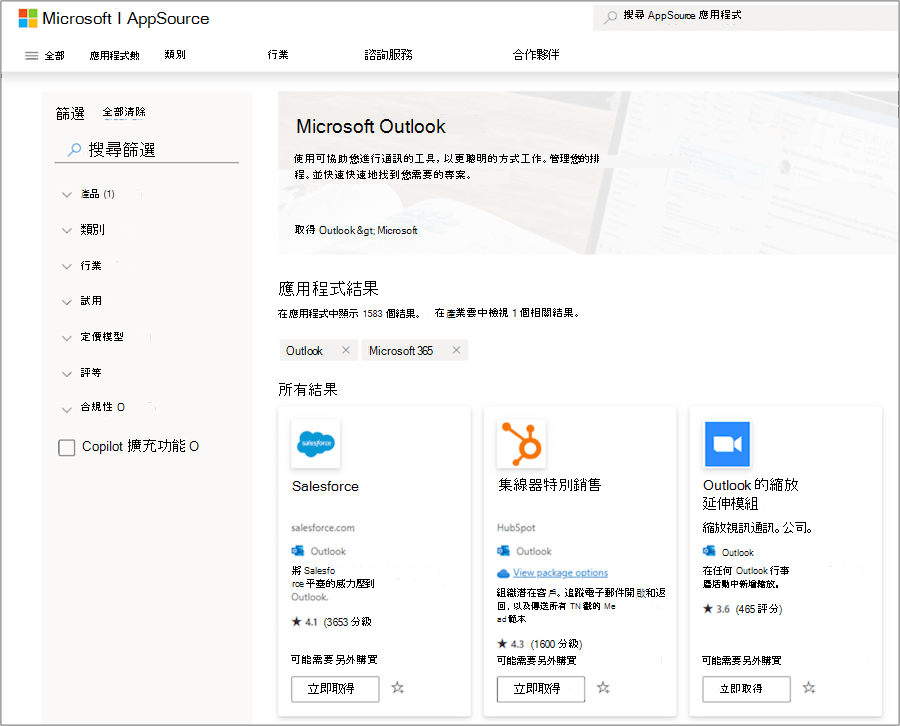Open the Salesforce app title
The height and width of the screenshot is (726, 900).
(325, 486)
